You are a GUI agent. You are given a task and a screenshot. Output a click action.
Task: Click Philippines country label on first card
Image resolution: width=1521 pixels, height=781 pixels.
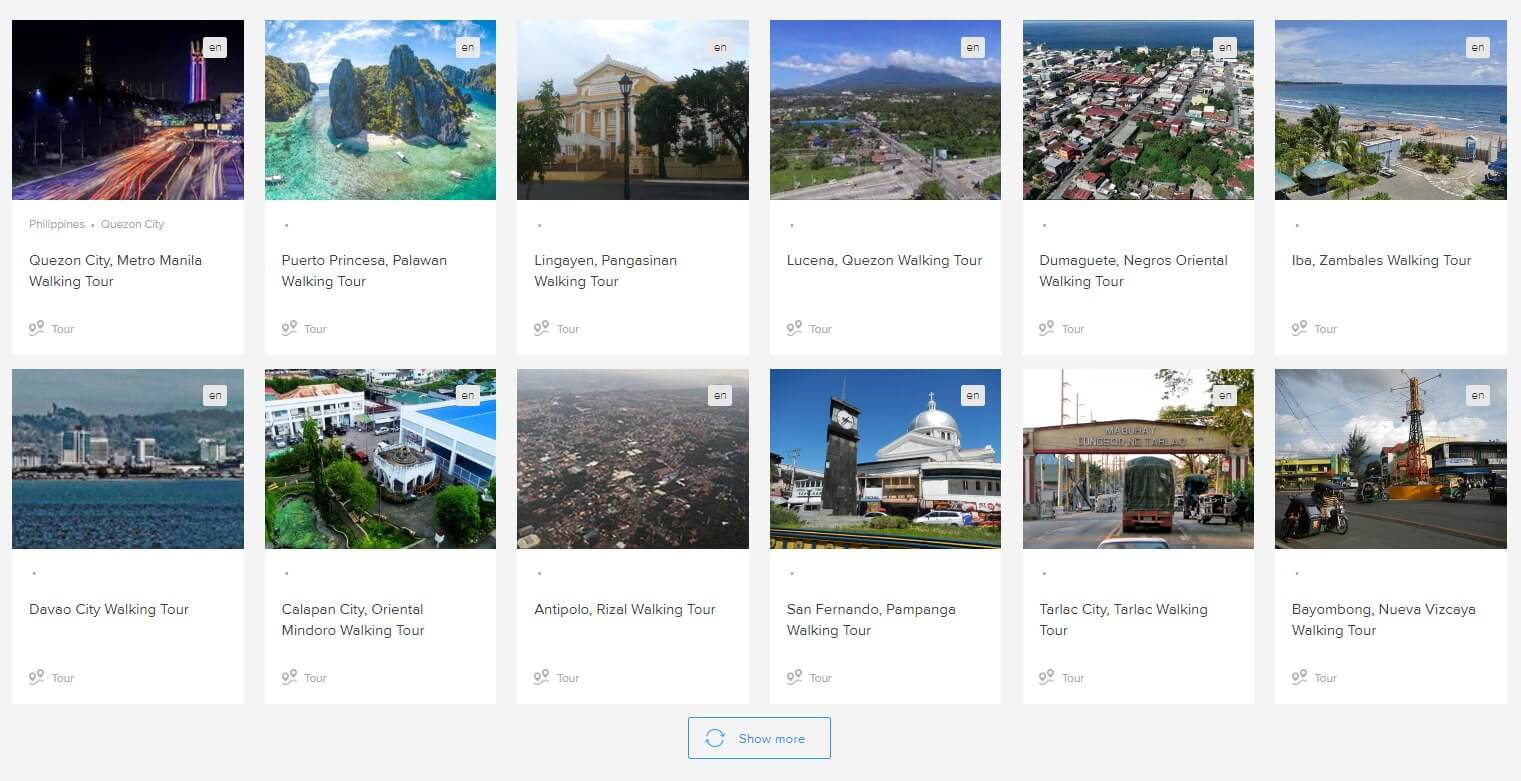click(57, 224)
